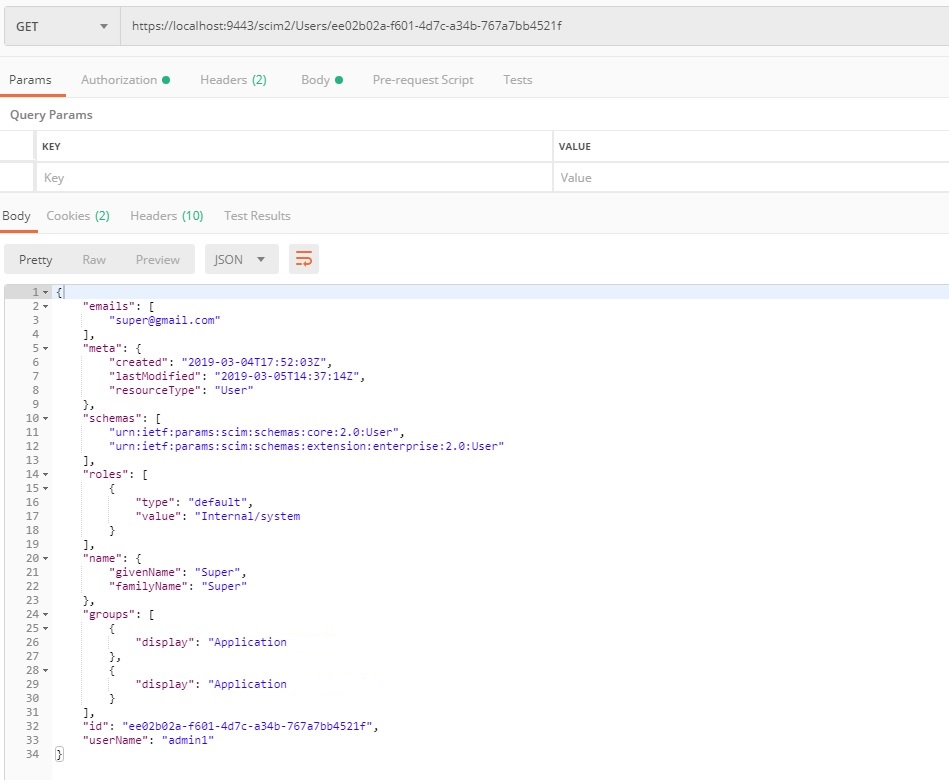Click the query param Value input field

tap(750, 178)
